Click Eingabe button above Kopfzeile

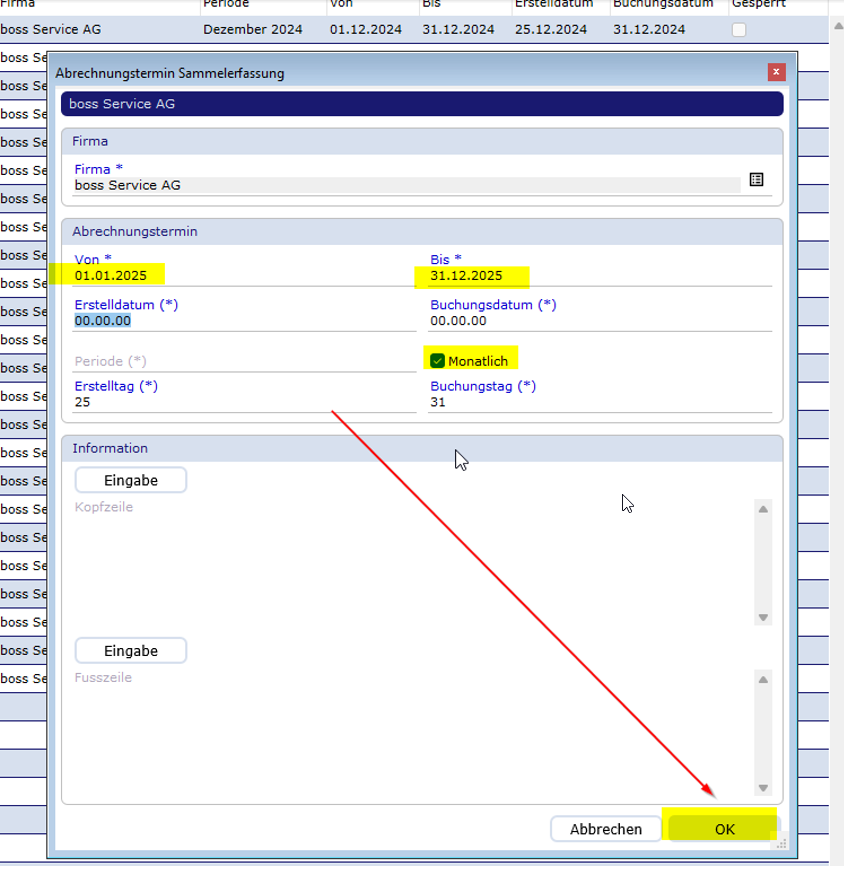[x=131, y=480]
